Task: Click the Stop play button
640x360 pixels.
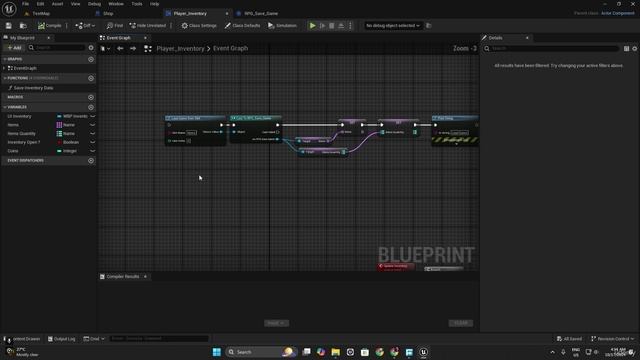Action: [331, 26]
